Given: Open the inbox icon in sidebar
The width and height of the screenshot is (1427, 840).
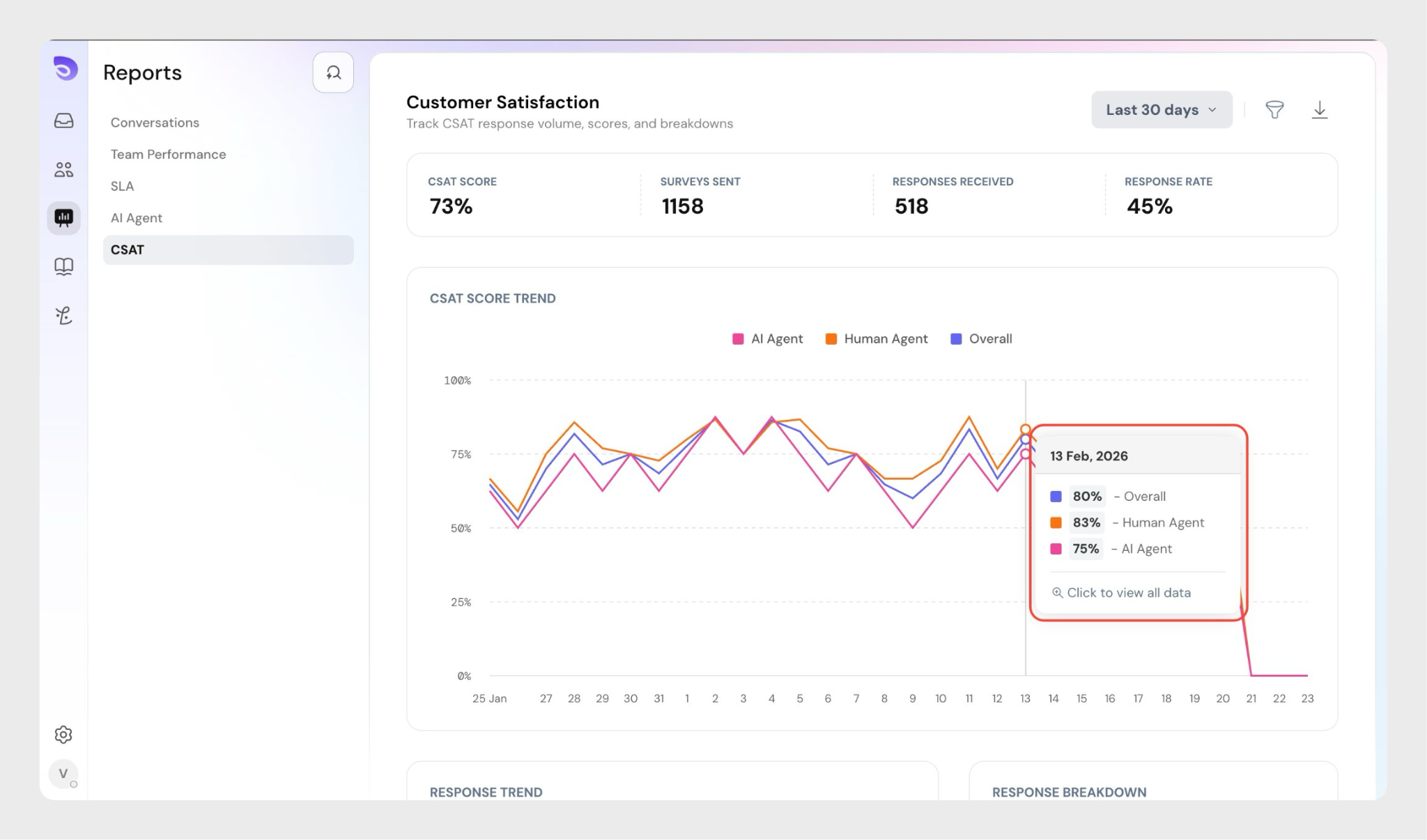Looking at the screenshot, I should point(63,121).
